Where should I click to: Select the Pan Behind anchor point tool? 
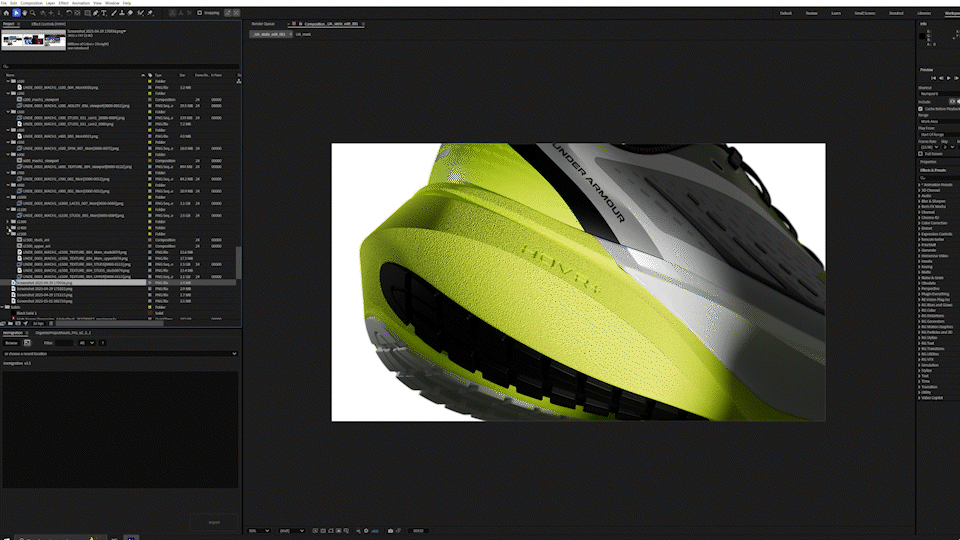pos(77,13)
